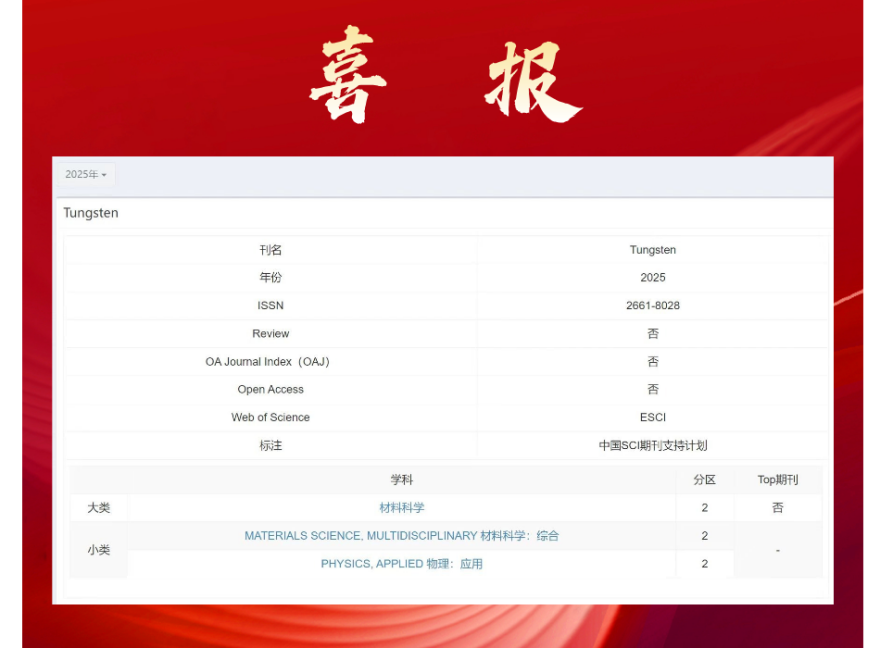Viewport: 880px width, 648px height.
Task: Open the MATERIALS SCIENCE, MULTIDISCIPLINARY link
Action: (x=401, y=536)
